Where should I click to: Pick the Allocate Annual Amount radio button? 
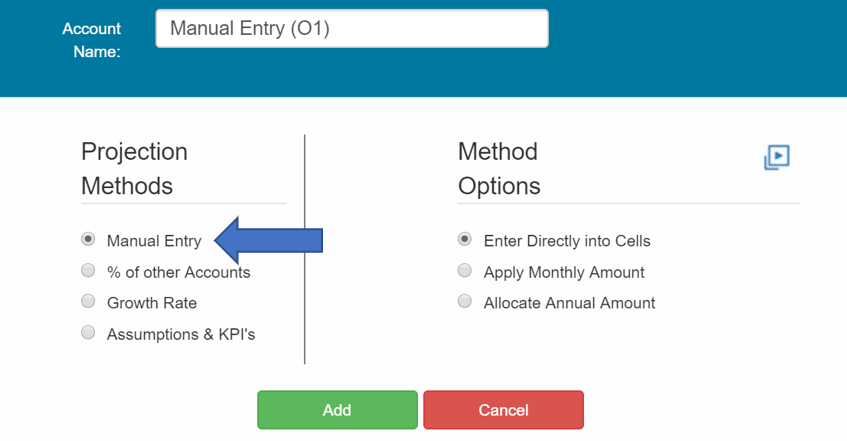465,301
